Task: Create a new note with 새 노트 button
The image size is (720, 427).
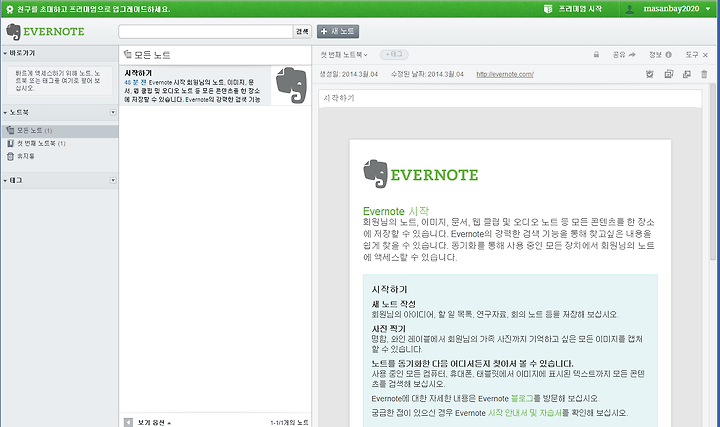Action: [338, 31]
